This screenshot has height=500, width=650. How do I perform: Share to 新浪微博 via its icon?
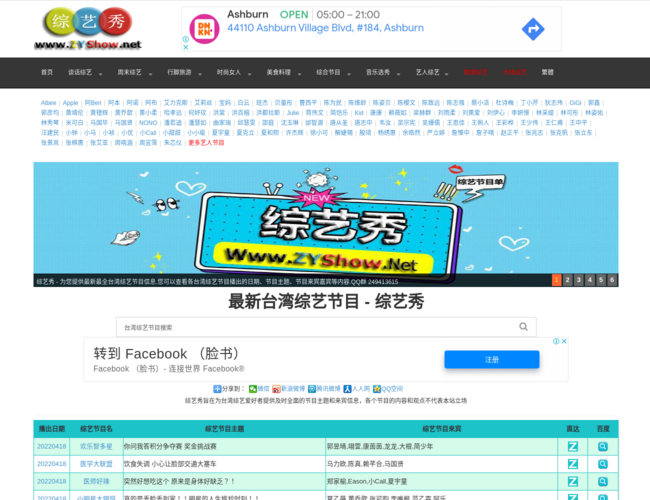[x=276, y=389]
